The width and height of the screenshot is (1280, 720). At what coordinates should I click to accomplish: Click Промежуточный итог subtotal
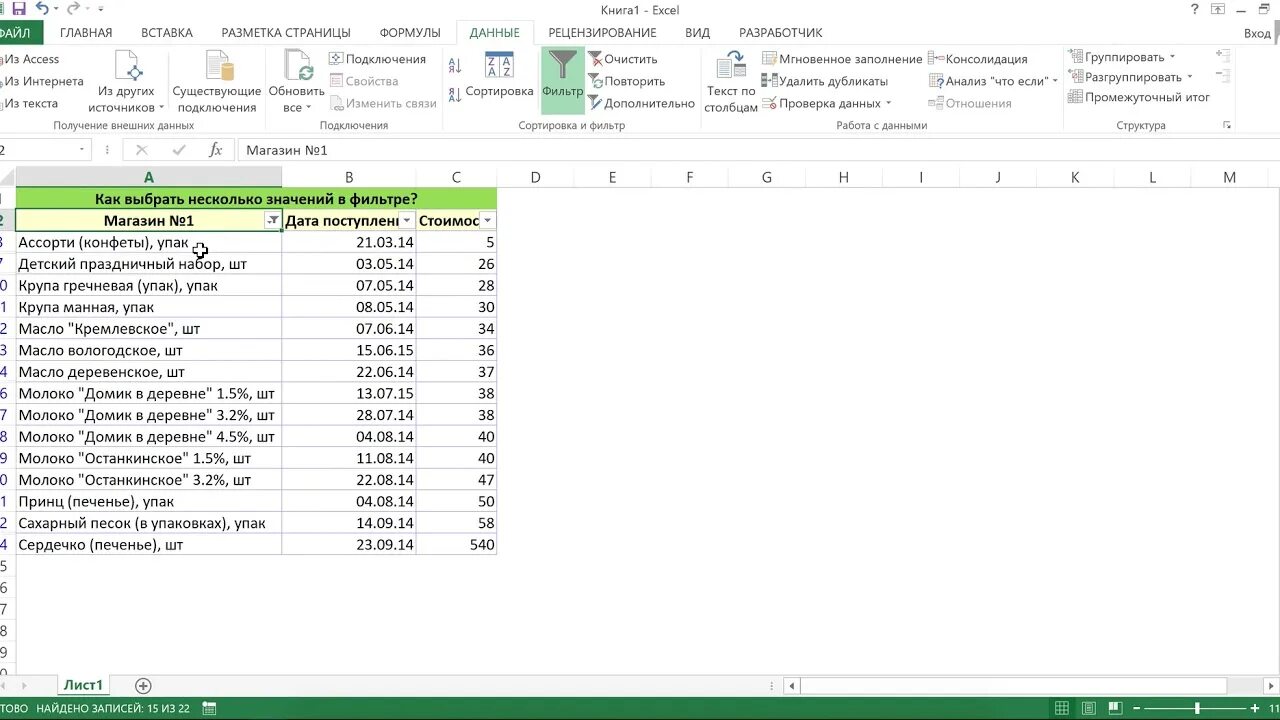coord(1139,97)
